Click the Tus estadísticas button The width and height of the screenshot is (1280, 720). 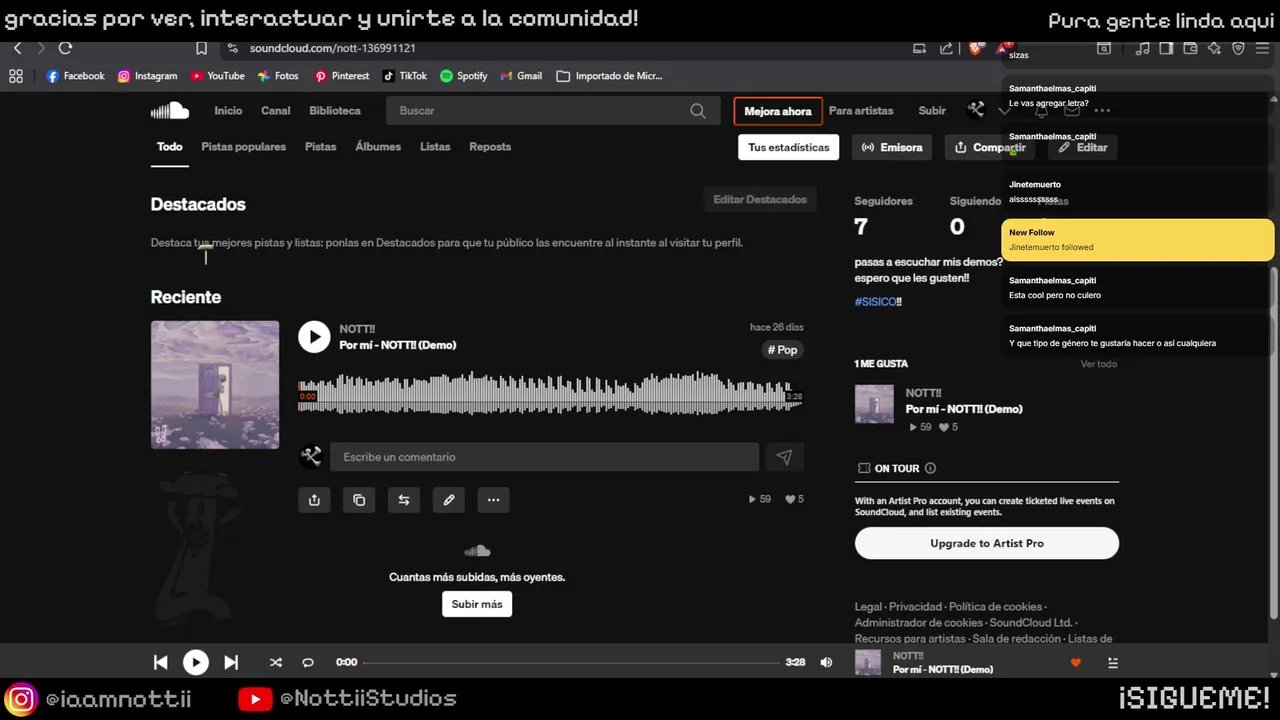[789, 147]
